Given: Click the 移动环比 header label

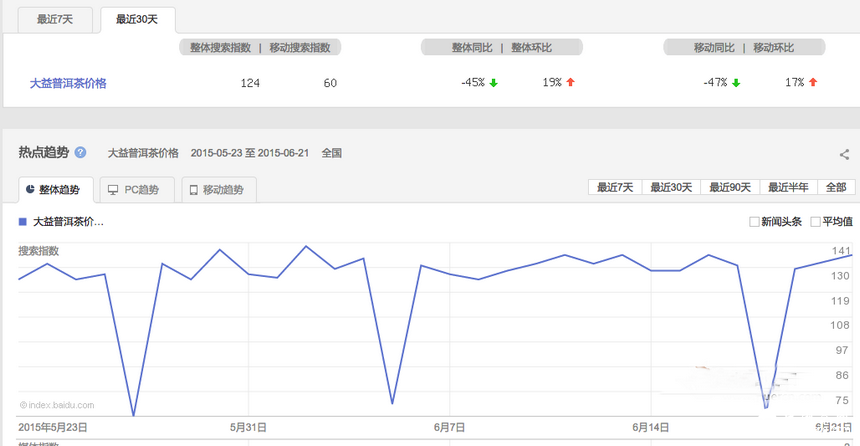Looking at the screenshot, I should [773, 48].
